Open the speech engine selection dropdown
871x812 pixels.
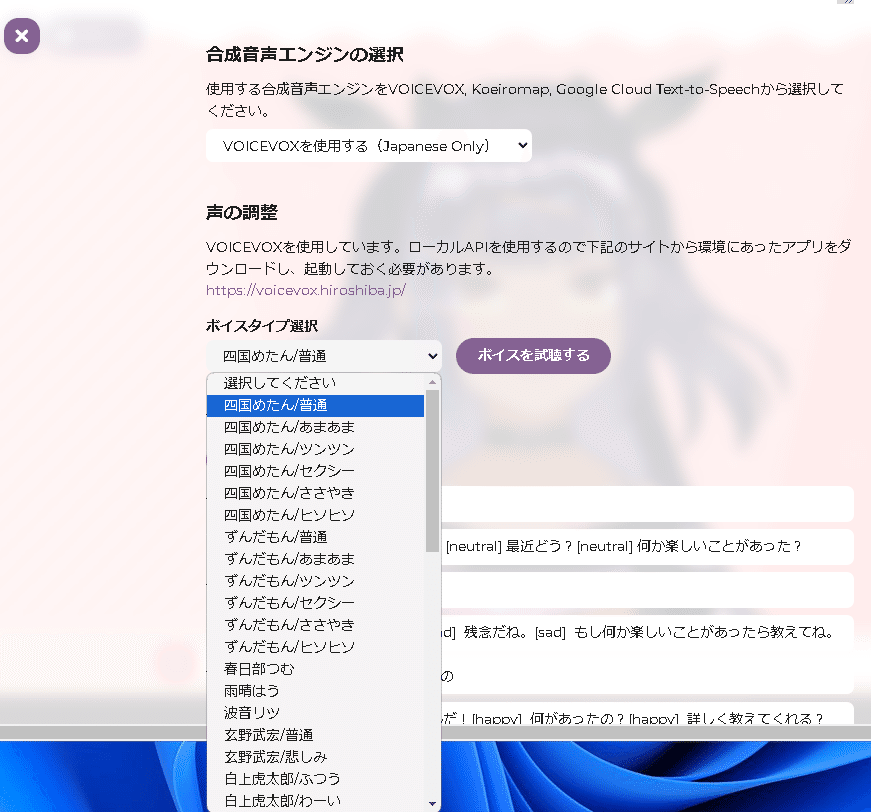[x=368, y=146]
